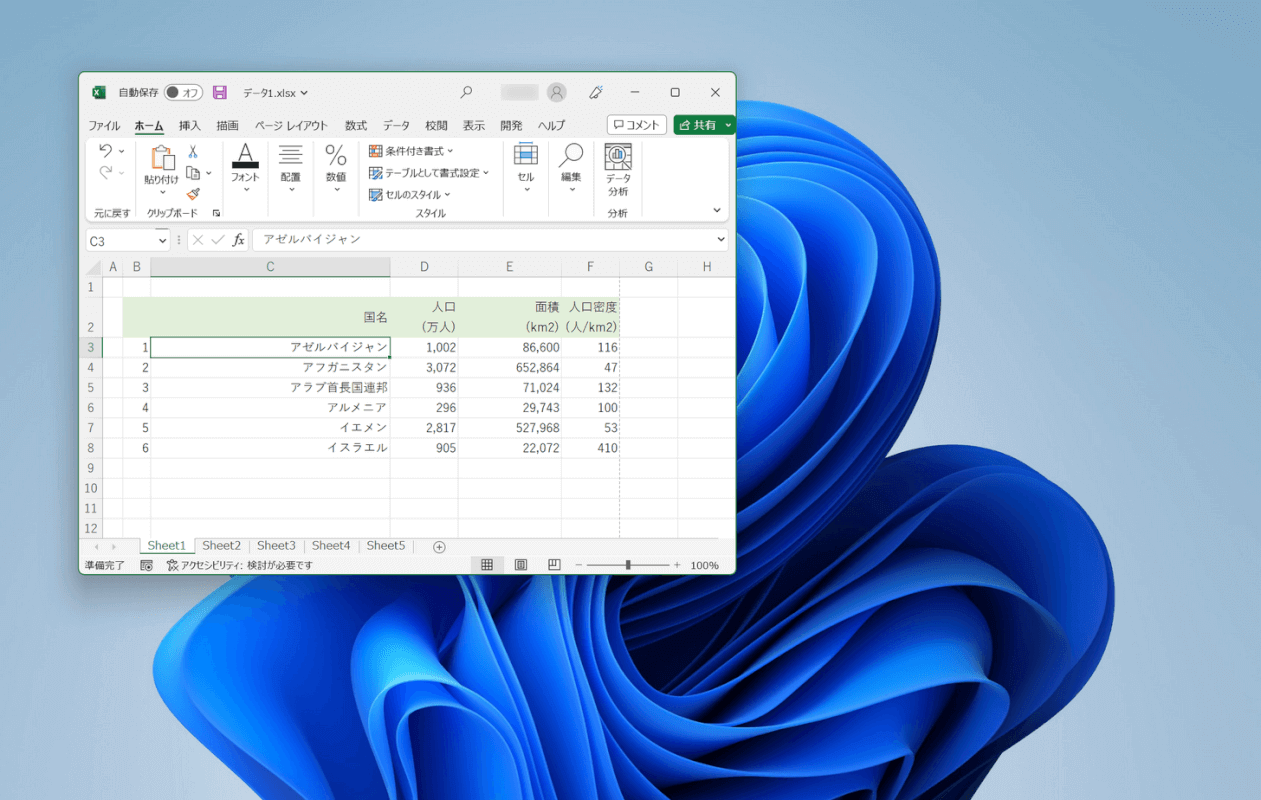Click the コメント button
The height and width of the screenshot is (800, 1261).
pyautogui.click(x=636, y=125)
